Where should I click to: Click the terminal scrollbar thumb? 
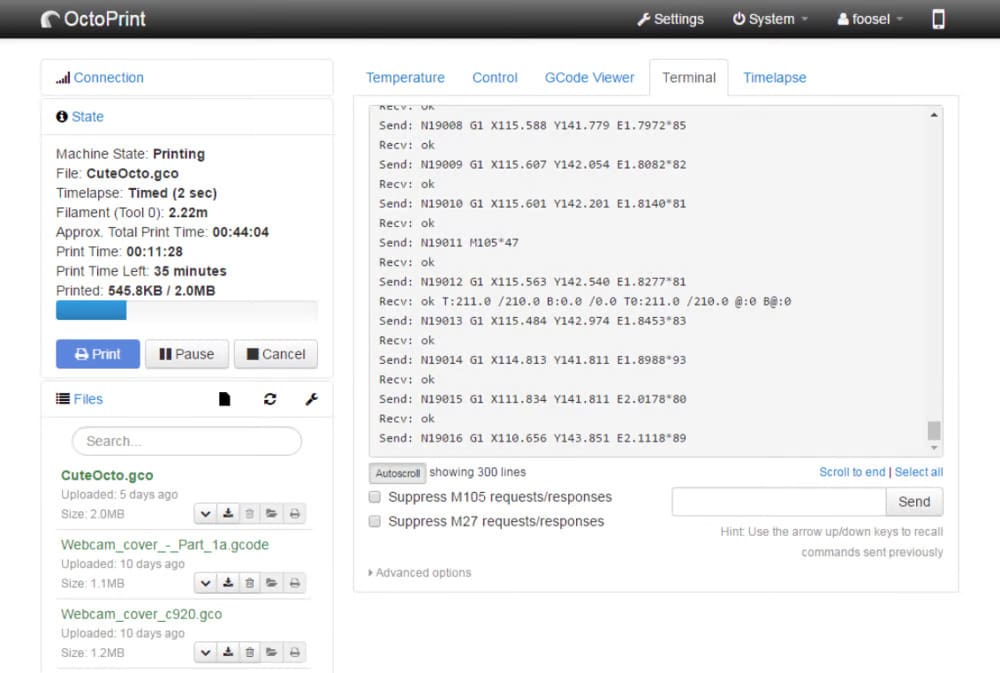click(x=934, y=431)
